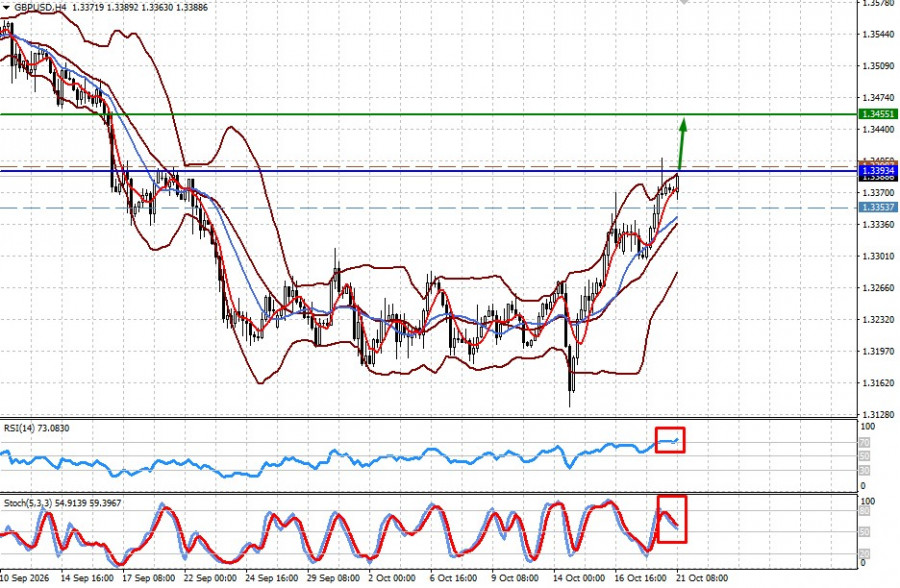
Task: Select the blue 1.33934 price label
Action: (878, 171)
